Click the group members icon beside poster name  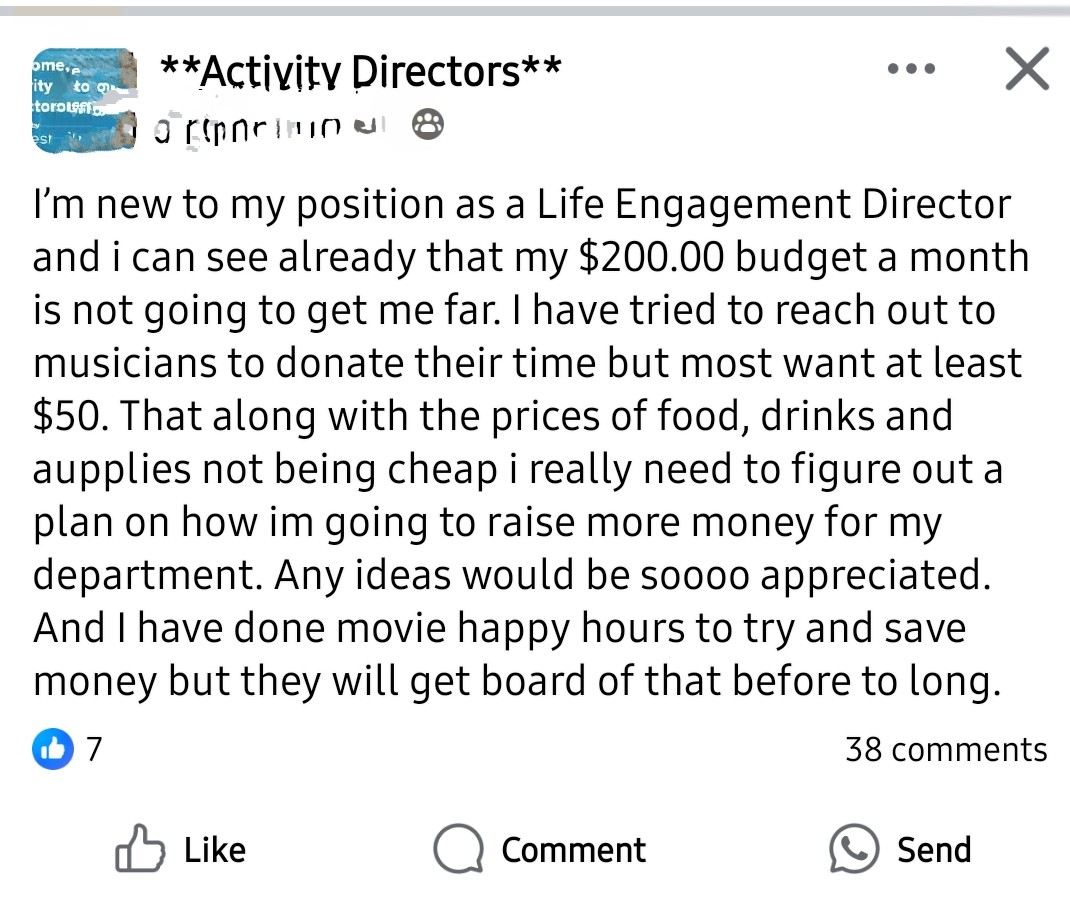point(428,125)
